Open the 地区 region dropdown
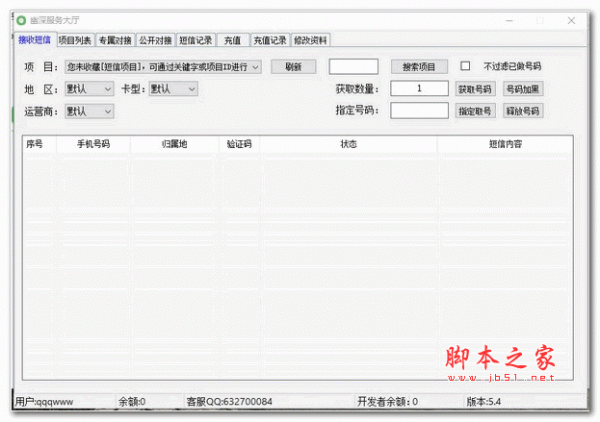Viewport: 600px width, 422px height. 89,89
